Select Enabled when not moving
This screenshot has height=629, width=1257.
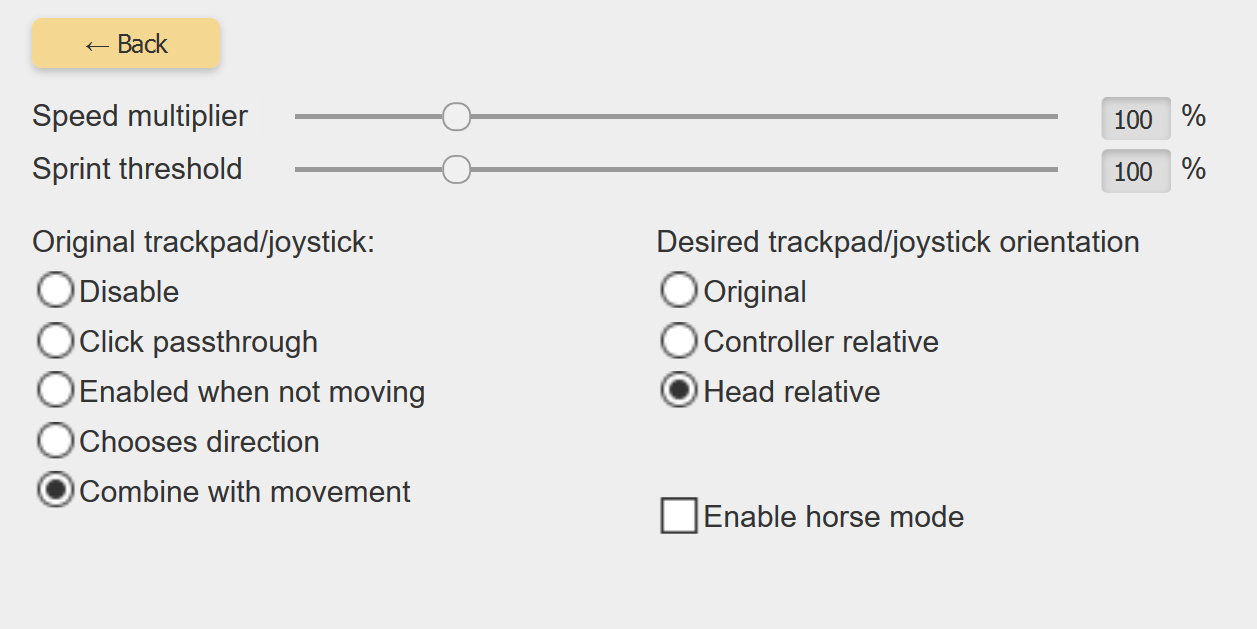pyautogui.click(x=55, y=391)
